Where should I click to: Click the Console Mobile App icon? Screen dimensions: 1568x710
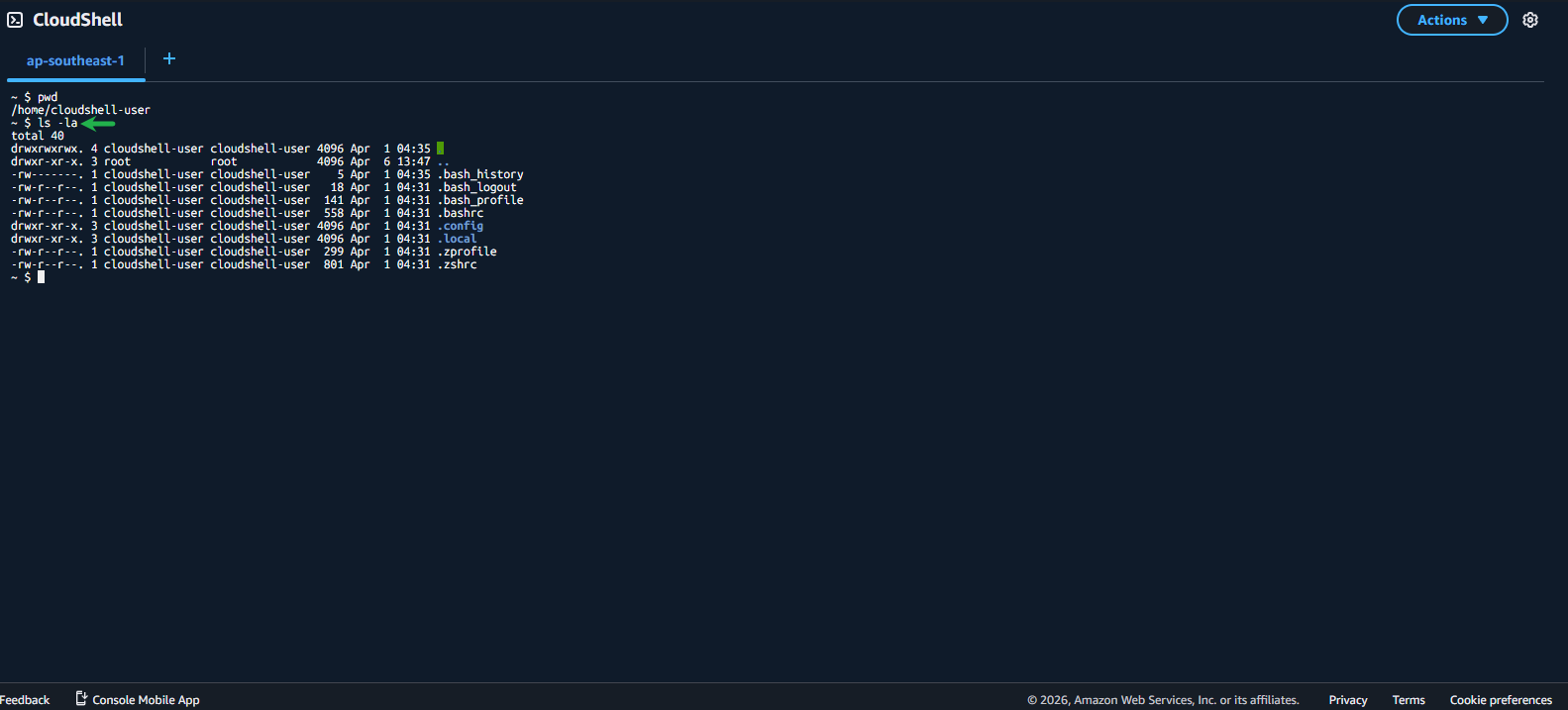coord(81,699)
